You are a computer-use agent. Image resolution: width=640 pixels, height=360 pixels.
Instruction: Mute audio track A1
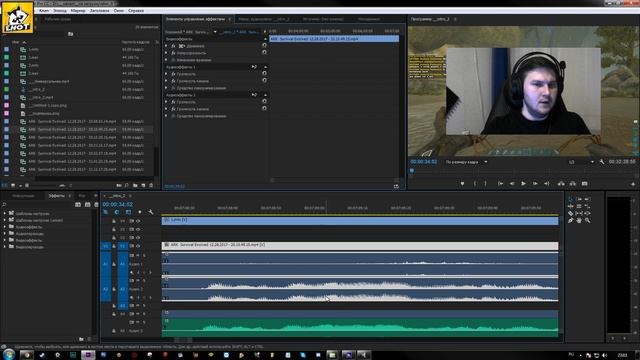138,256
